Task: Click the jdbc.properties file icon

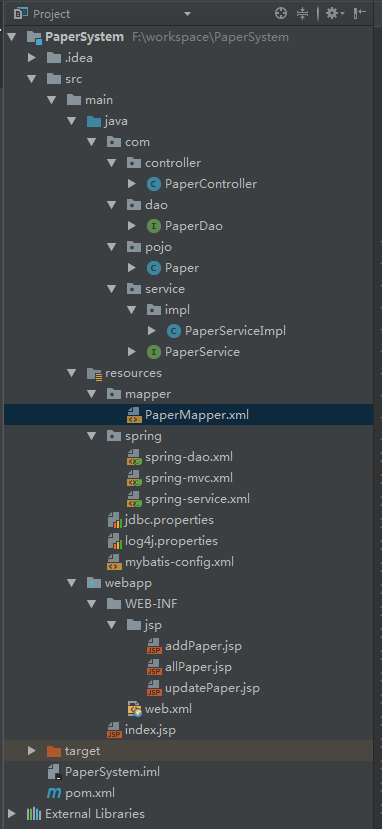Action: tap(115, 520)
